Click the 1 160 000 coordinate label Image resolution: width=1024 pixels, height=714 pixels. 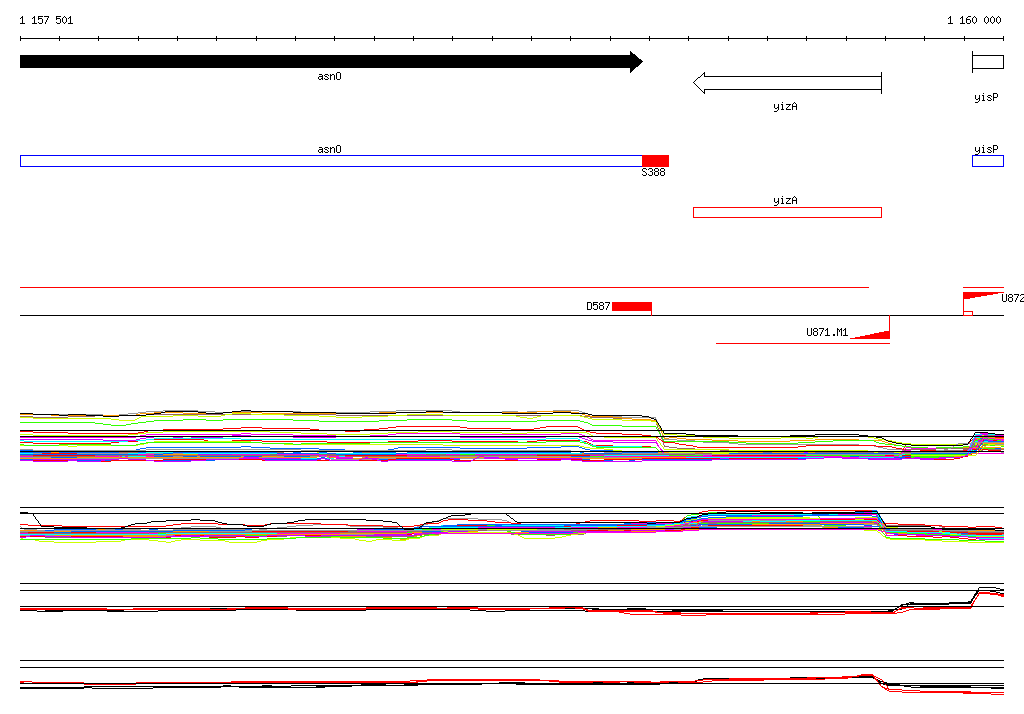(x=974, y=20)
